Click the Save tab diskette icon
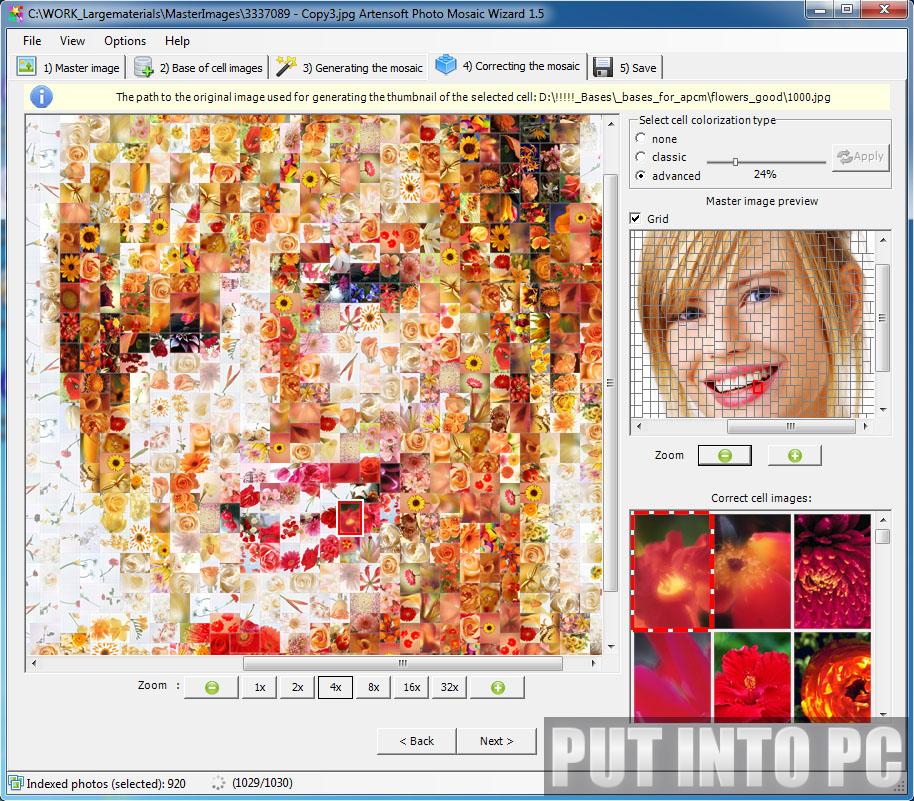Screen dimensions: 914x801 pos(600,67)
